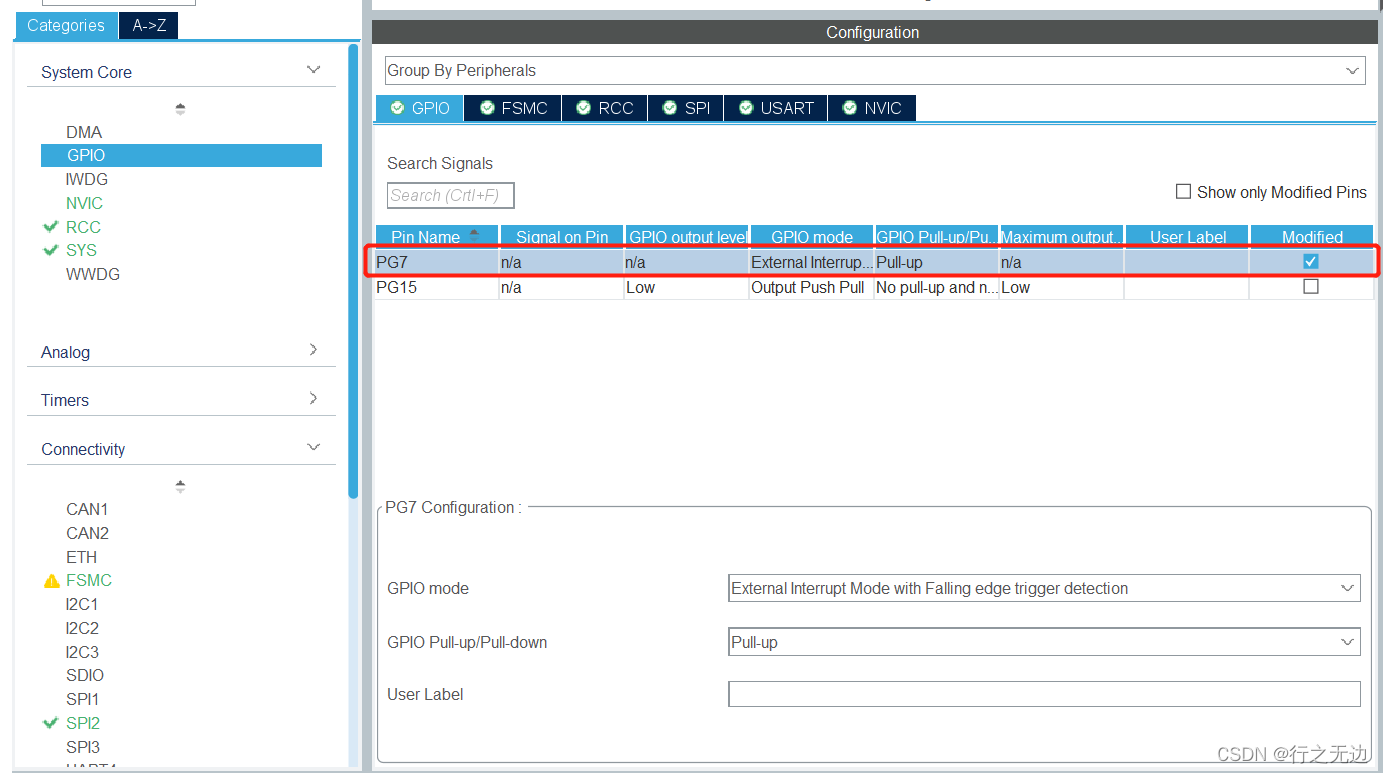Select GPIO in System Core list
The height and width of the screenshot is (773, 1383).
(x=181, y=155)
